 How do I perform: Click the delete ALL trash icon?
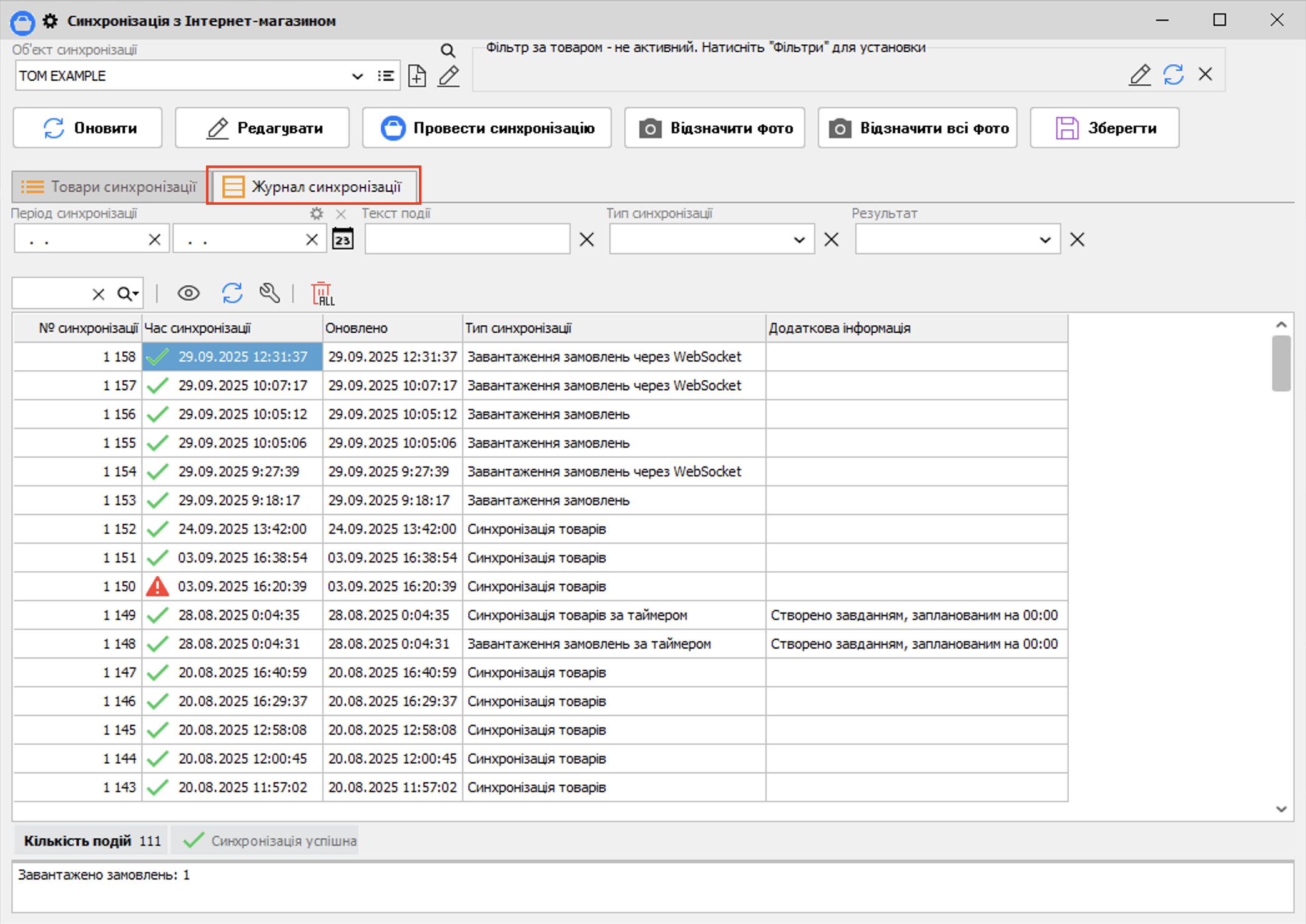323,293
